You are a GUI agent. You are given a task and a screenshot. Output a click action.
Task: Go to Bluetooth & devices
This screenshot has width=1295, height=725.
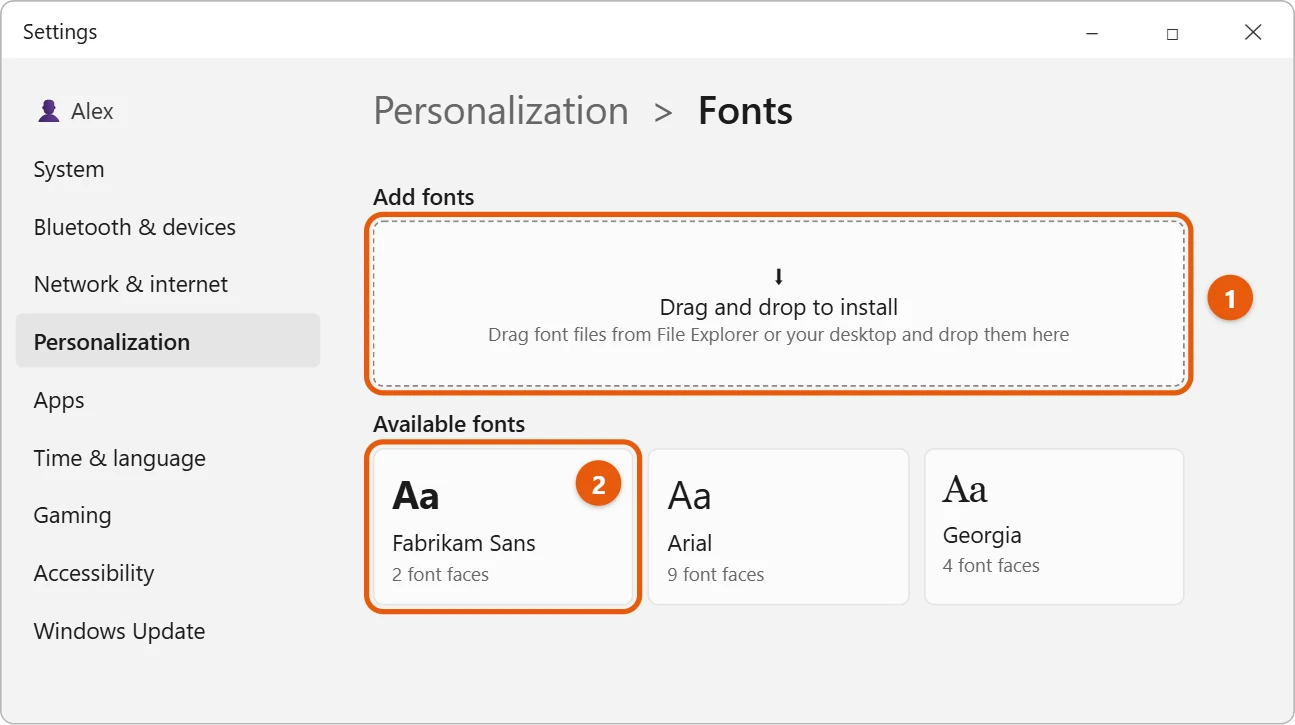[135, 227]
